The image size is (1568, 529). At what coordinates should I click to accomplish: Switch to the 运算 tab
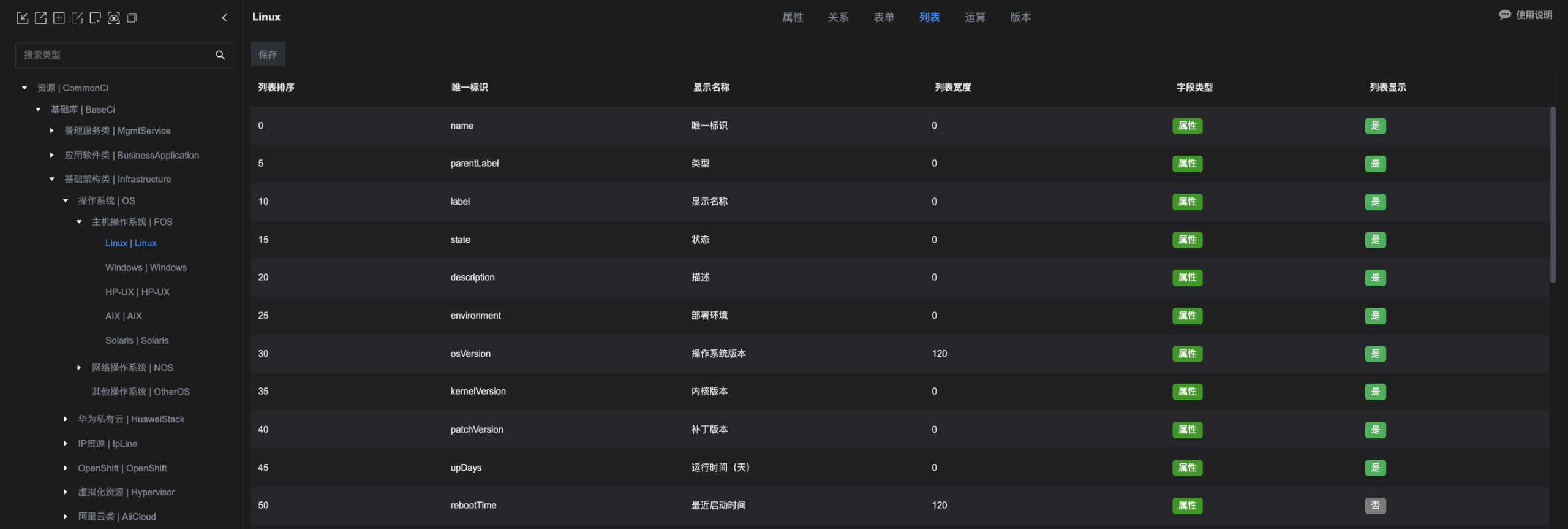pyautogui.click(x=975, y=18)
